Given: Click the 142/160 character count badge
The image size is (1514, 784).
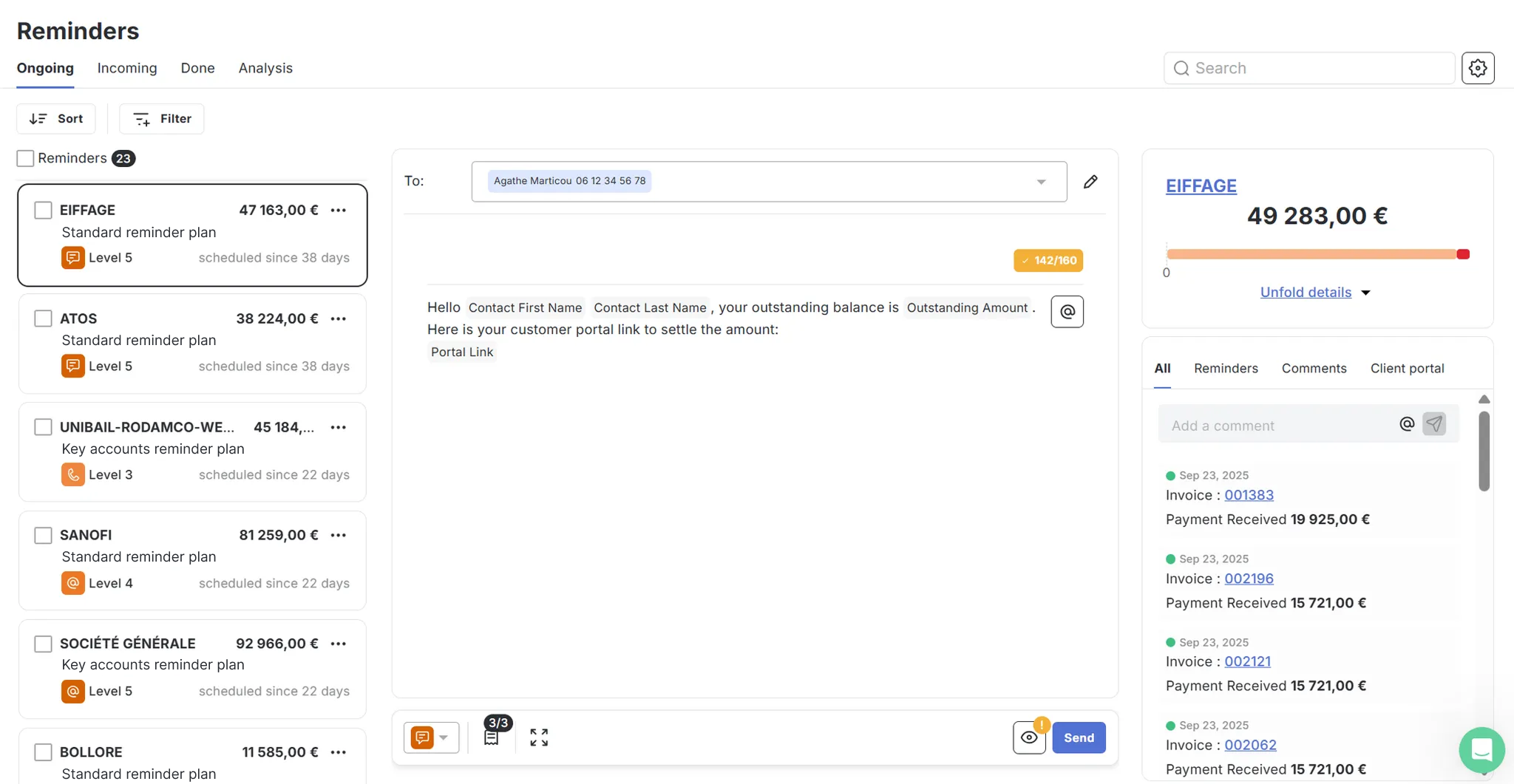Looking at the screenshot, I should point(1048,260).
